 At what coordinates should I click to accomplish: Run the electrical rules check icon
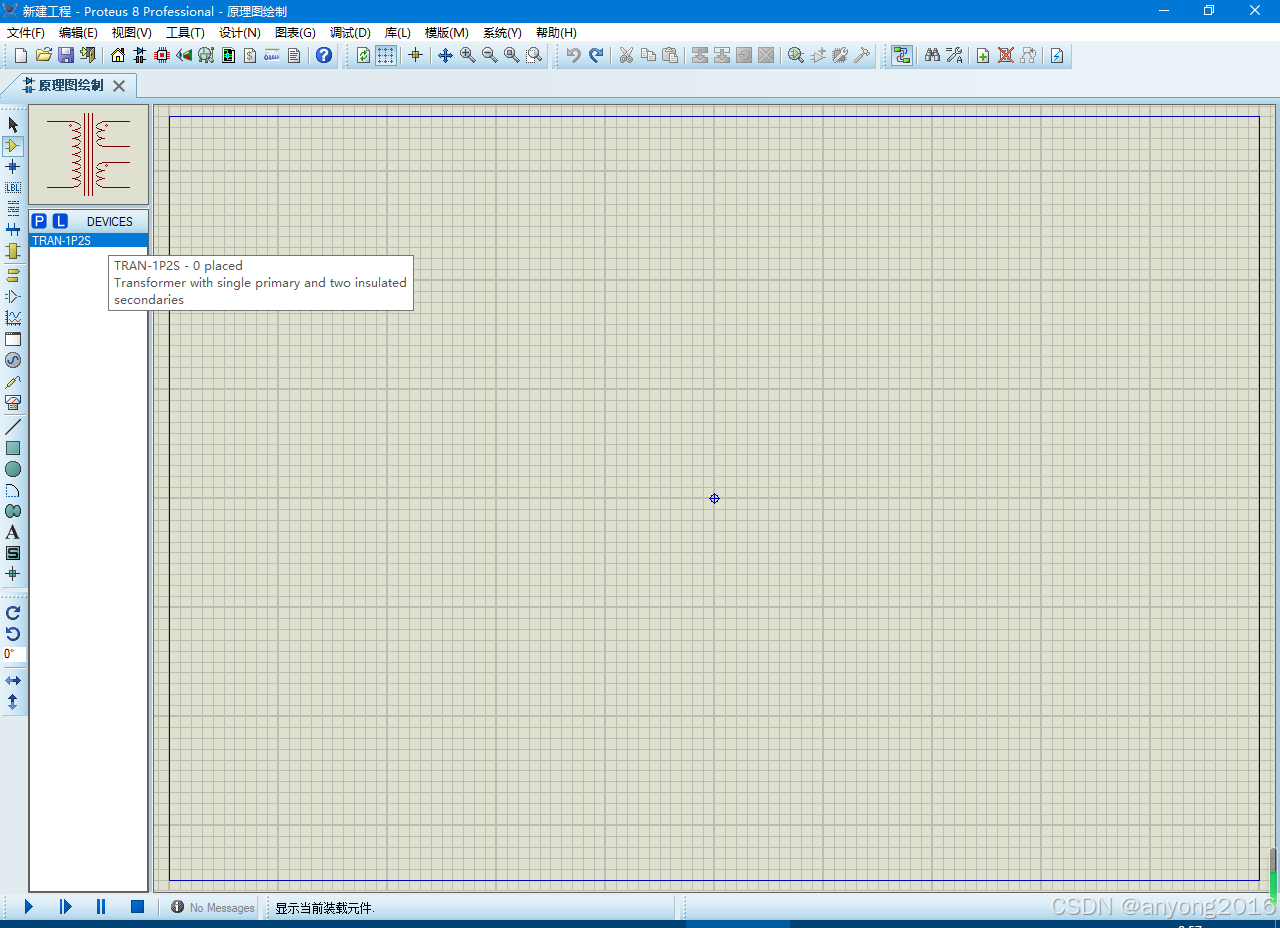coord(1057,55)
